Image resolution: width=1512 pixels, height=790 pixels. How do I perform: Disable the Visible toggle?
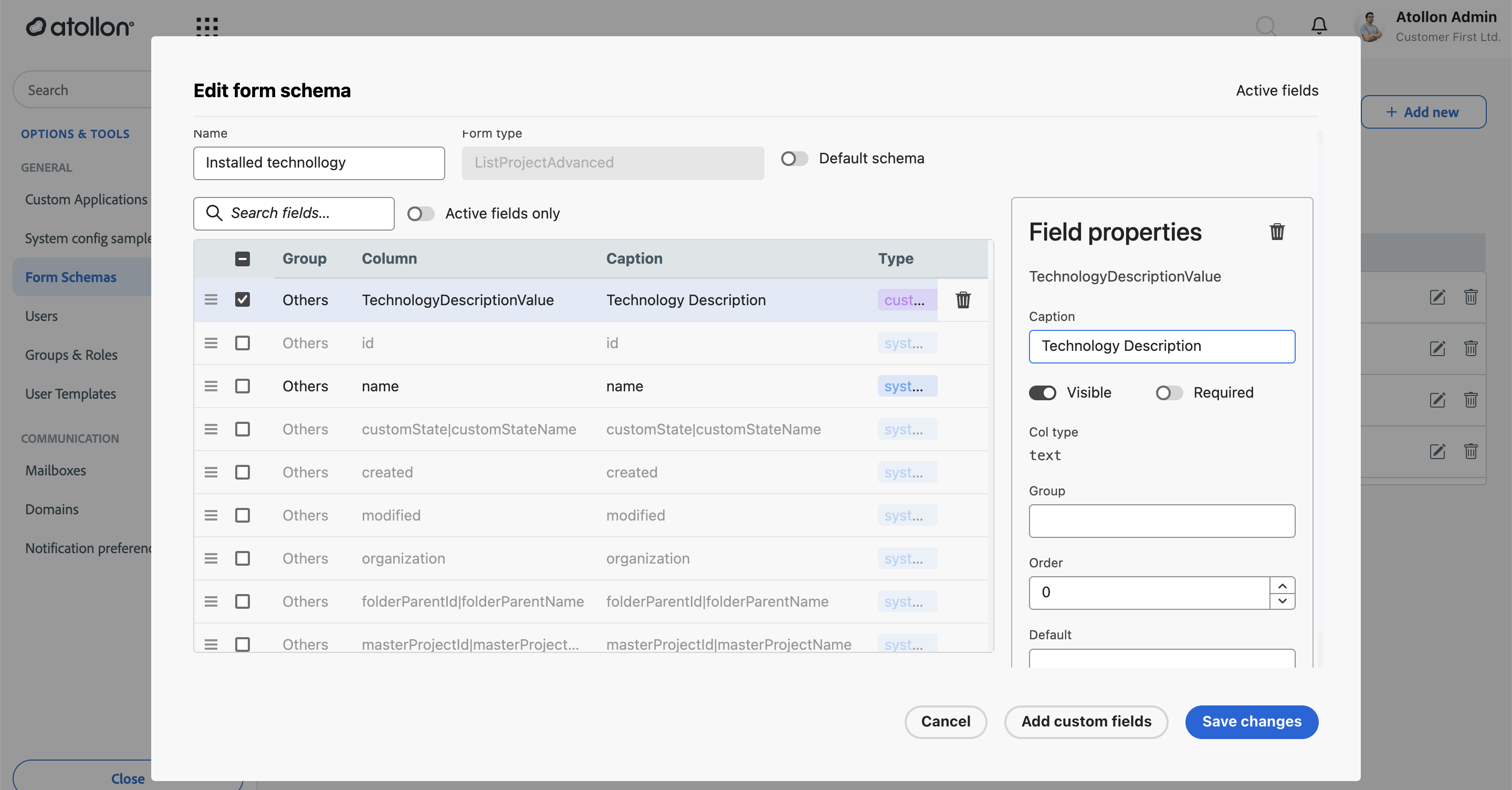click(1043, 393)
